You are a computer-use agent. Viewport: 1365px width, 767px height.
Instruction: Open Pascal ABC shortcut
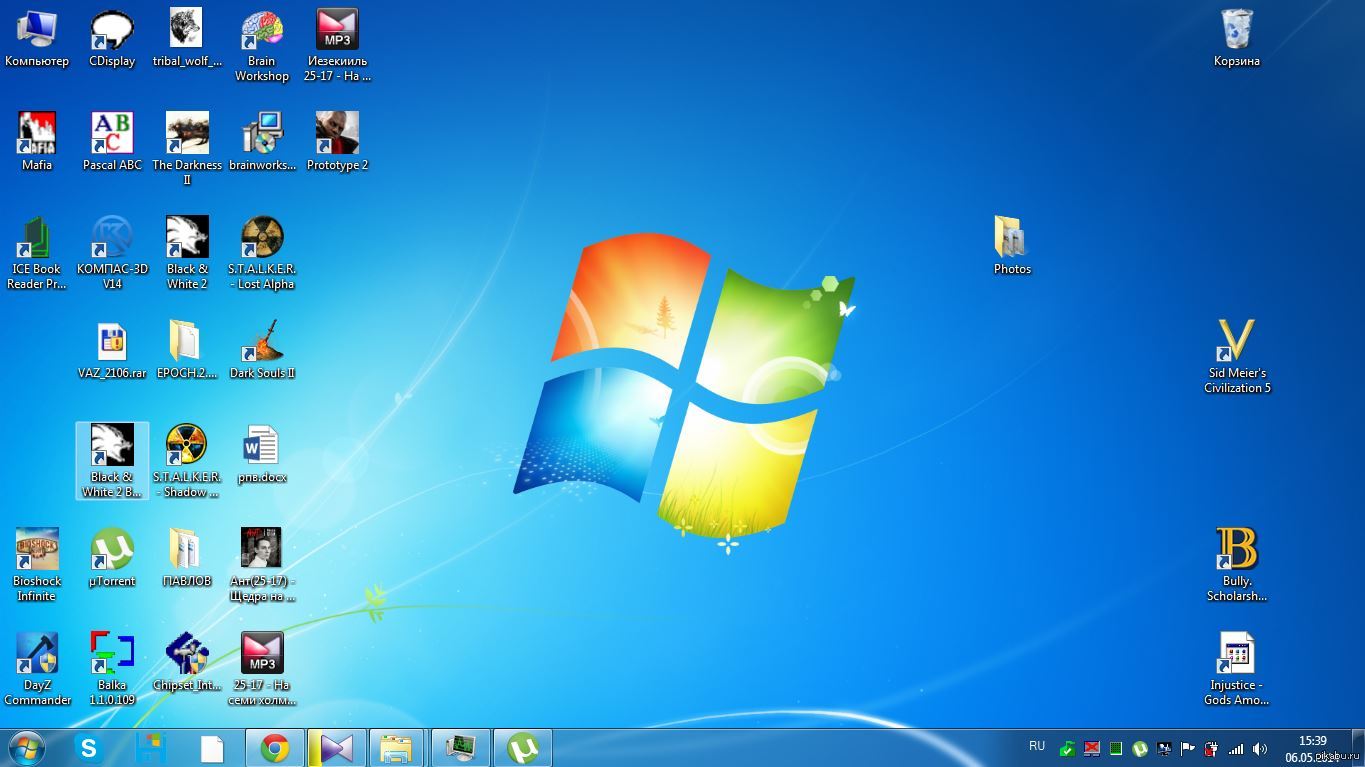(112, 143)
